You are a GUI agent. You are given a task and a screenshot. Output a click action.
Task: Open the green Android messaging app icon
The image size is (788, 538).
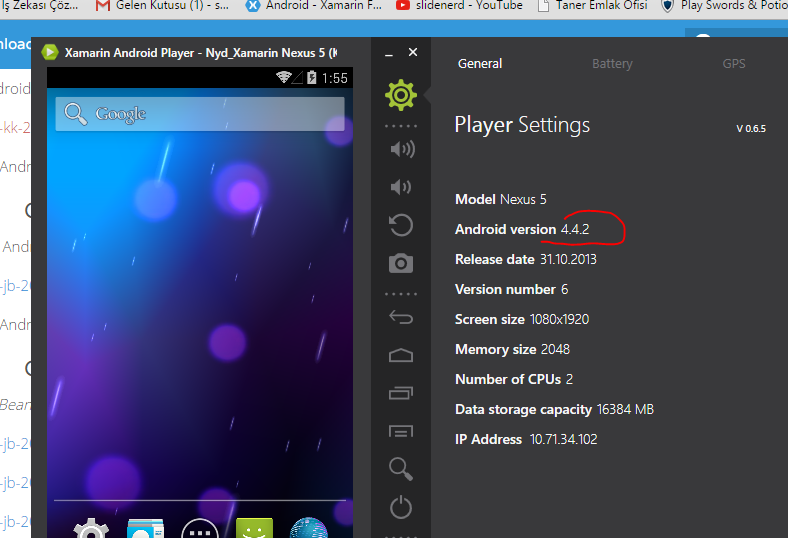pyautogui.click(x=254, y=528)
